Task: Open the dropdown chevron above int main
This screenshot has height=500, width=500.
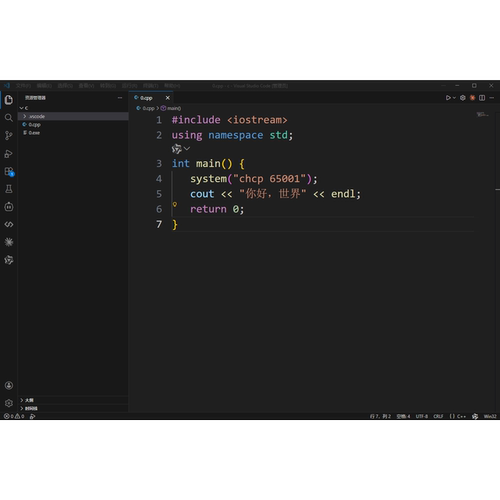Action: tap(187, 148)
